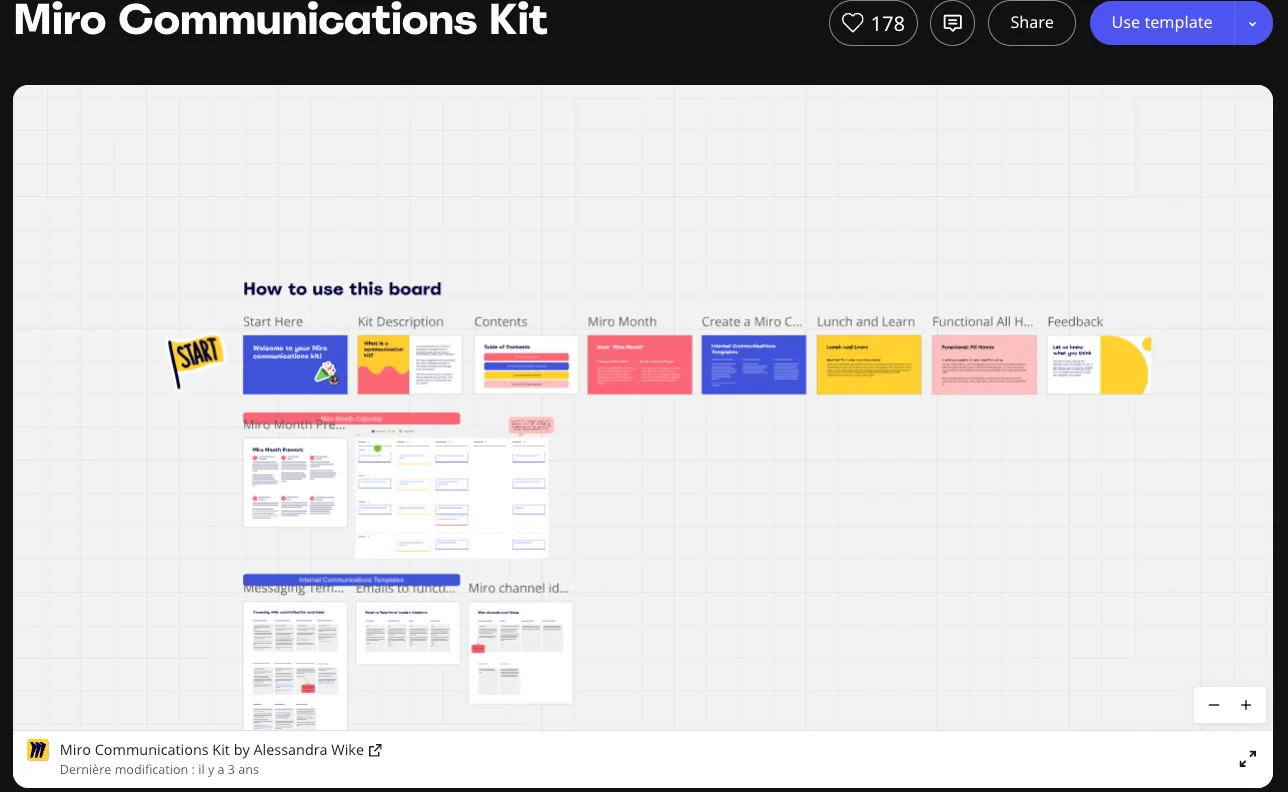Click the Contents frame label
This screenshot has width=1288, height=792.
pyautogui.click(x=501, y=322)
